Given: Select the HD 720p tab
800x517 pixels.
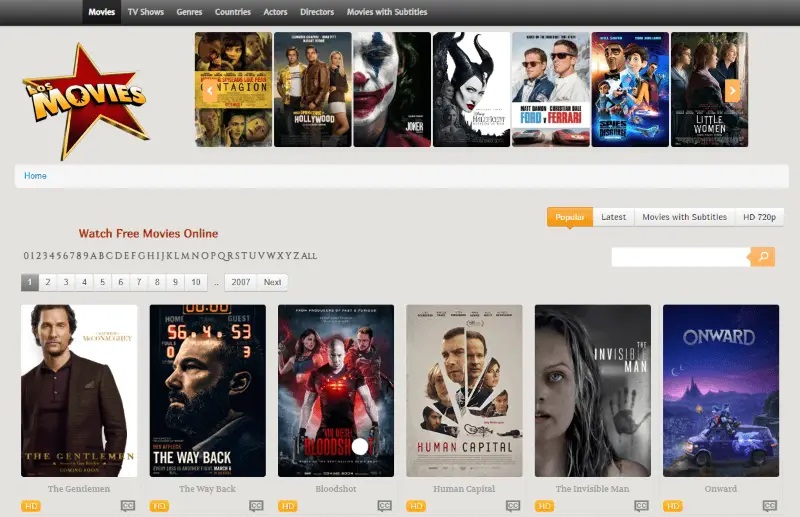Looking at the screenshot, I should [x=759, y=217].
